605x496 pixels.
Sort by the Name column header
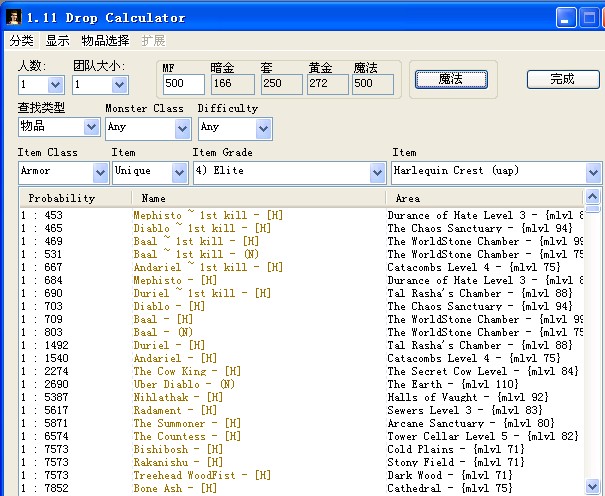click(259, 198)
